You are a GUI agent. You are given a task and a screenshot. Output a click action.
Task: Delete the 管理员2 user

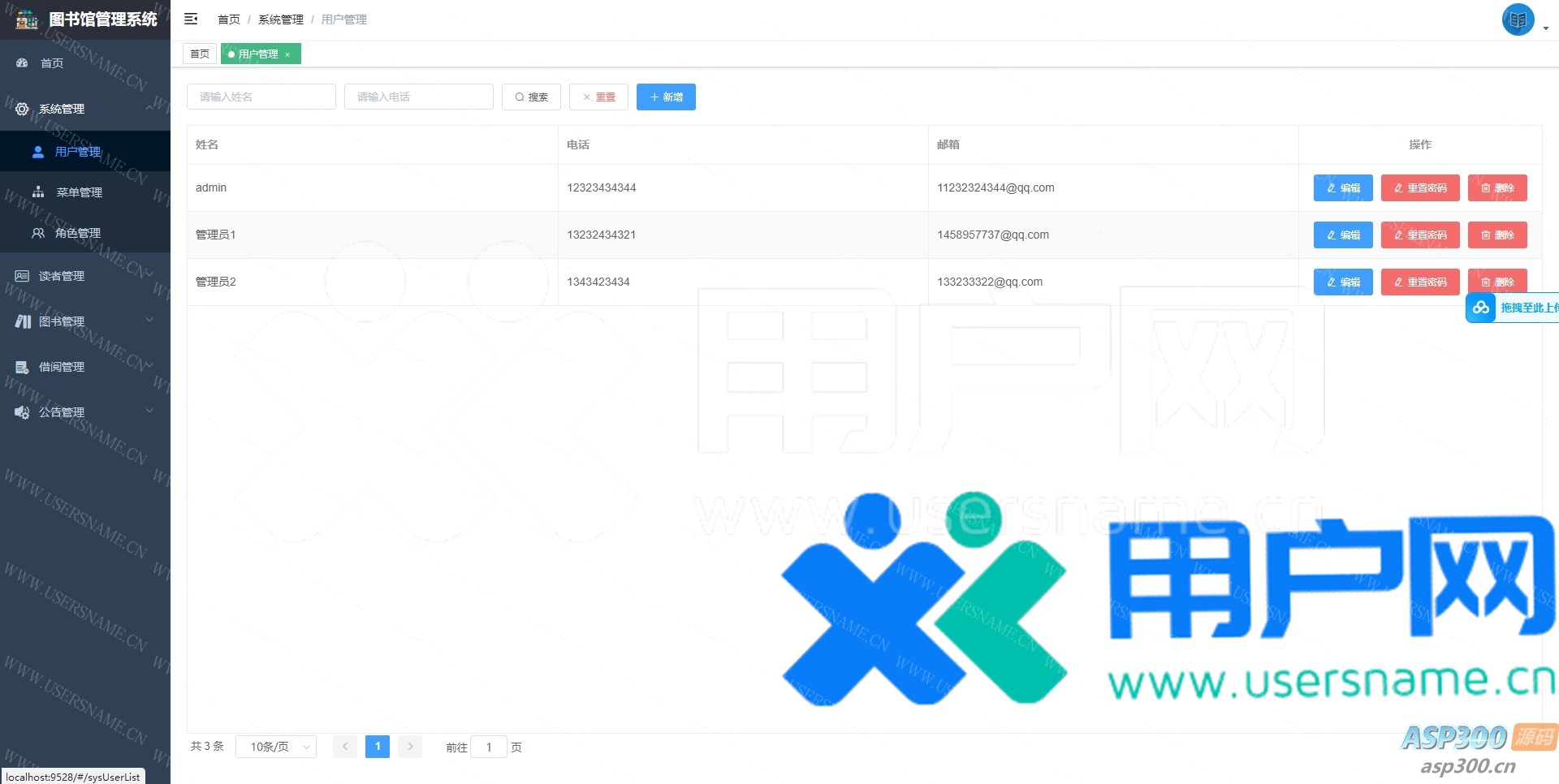(1496, 282)
